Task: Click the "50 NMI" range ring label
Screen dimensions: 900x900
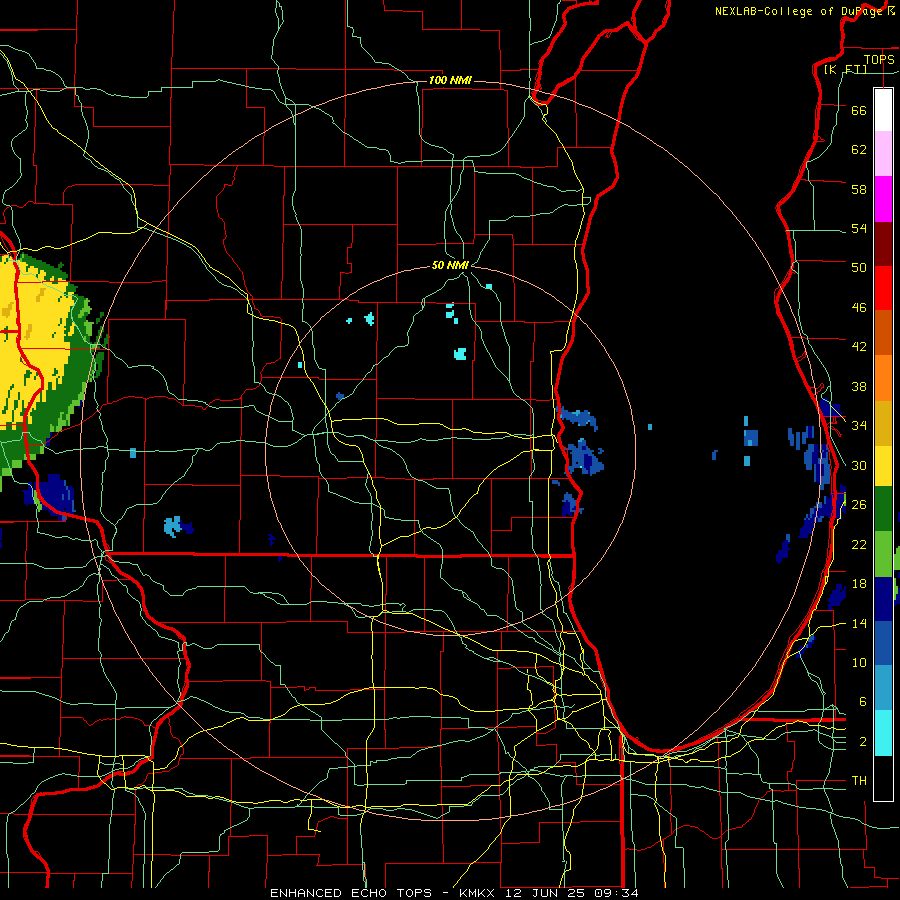Action: coord(450,265)
